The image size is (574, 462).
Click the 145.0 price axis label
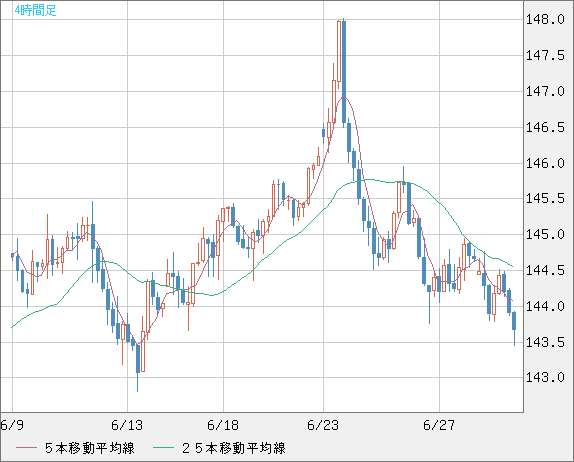pyautogui.click(x=545, y=235)
